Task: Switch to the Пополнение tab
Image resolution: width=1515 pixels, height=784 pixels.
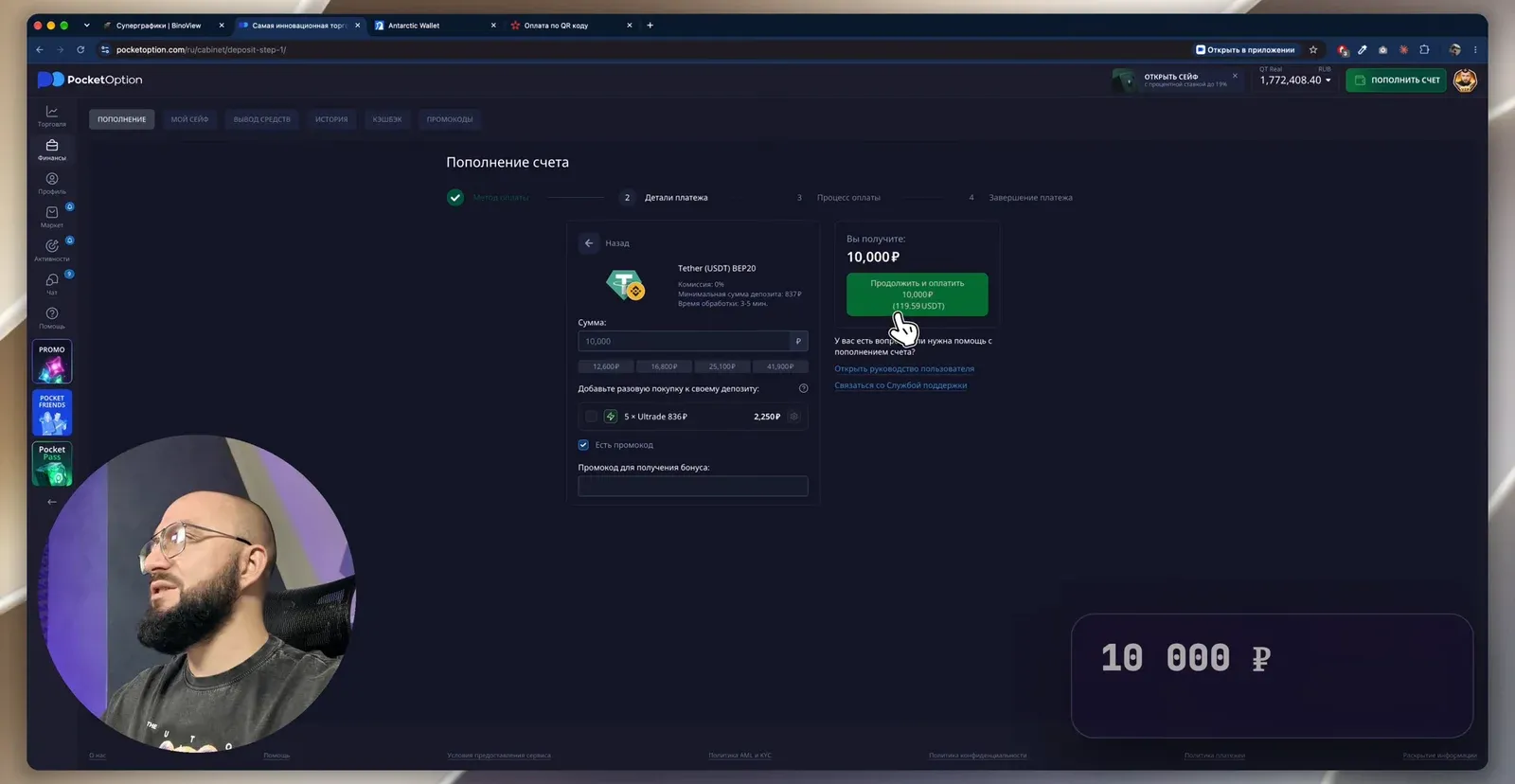Action: point(122,119)
